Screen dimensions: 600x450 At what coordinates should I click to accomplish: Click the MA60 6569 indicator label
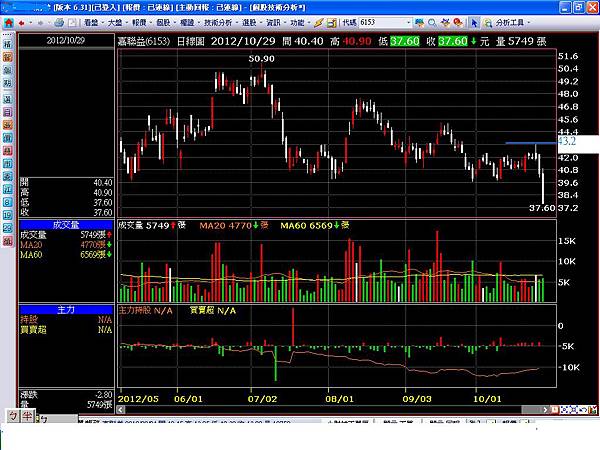click(x=315, y=225)
